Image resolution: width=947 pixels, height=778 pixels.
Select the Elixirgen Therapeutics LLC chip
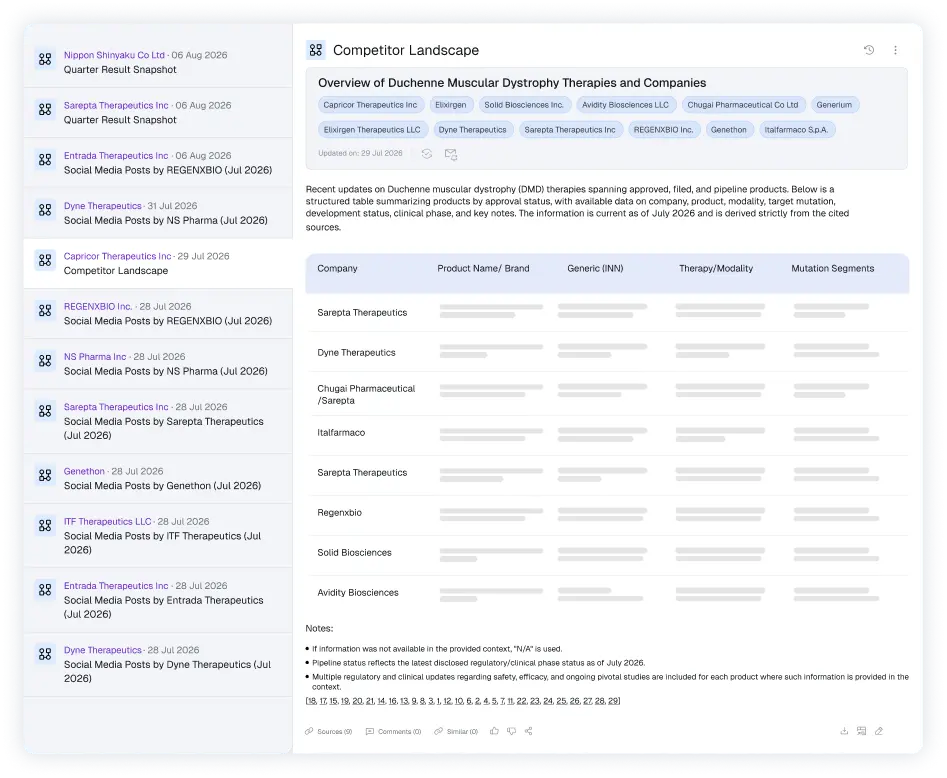(x=372, y=130)
